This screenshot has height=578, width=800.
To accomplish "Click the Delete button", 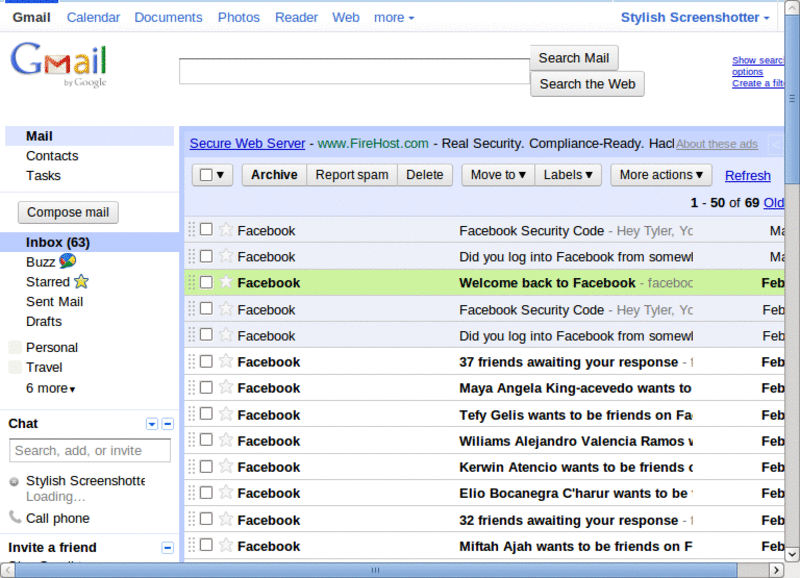I will [424, 175].
